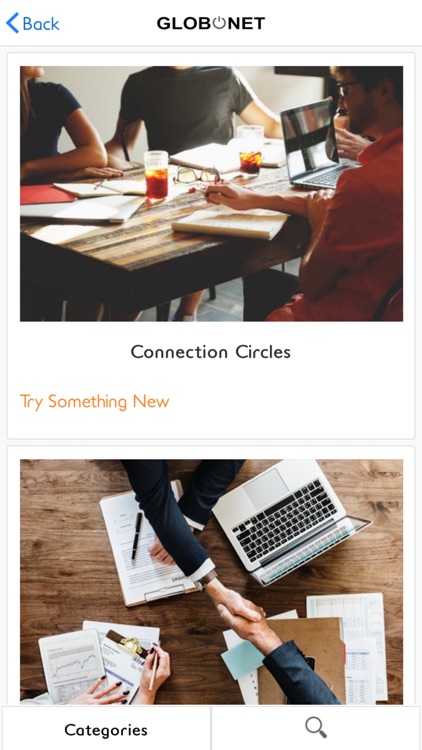Click the red notebook on meeting table
The width and height of the screenshot is (422, 750).
46,194
